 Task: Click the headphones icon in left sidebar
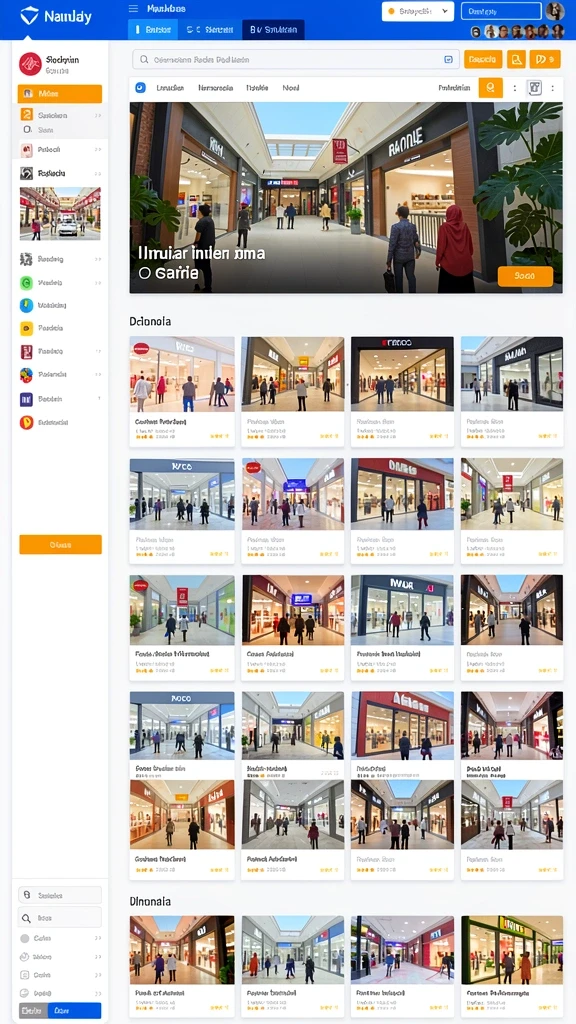(26, 174)
